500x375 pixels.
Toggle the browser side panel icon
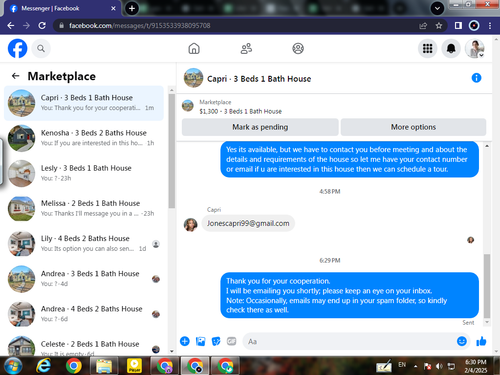pos(458,26)
